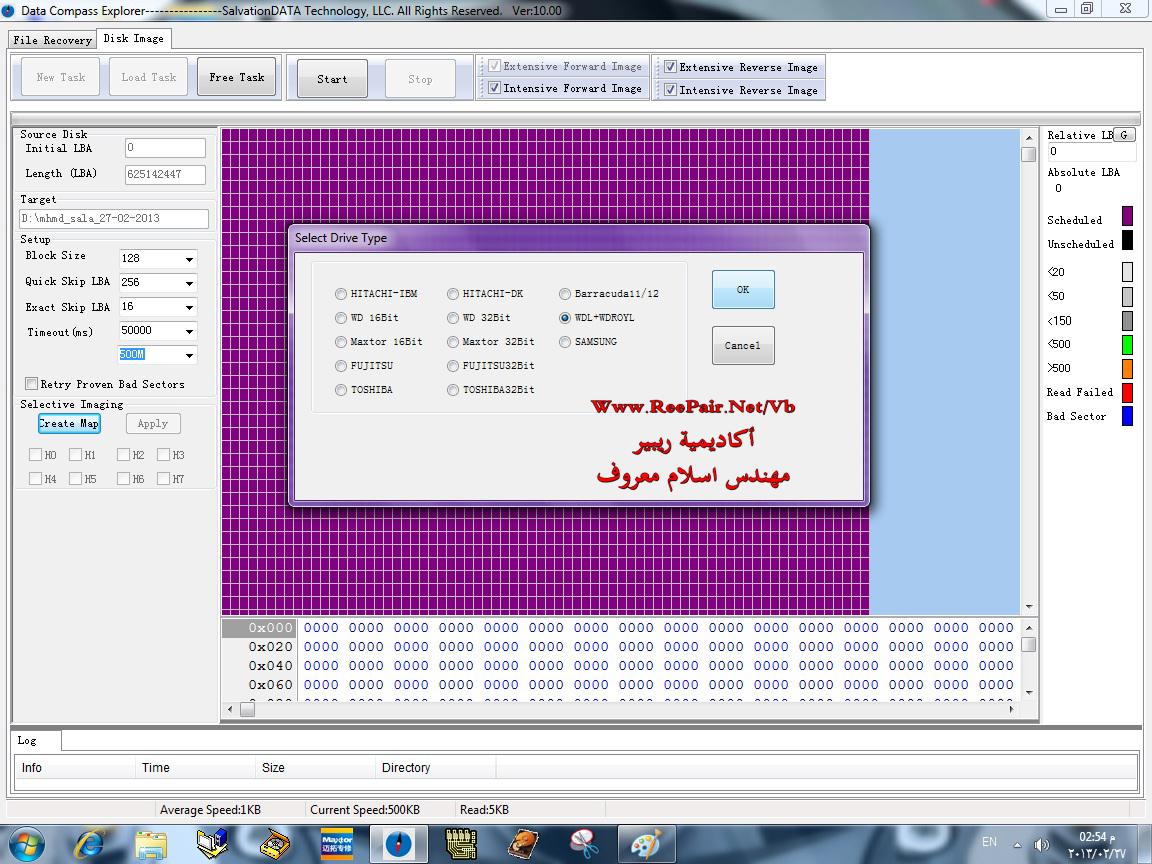Viewport: 1152px width, 864px height.
Task: Choose the WD 32Bit drive type
Action: pos(453,318)
